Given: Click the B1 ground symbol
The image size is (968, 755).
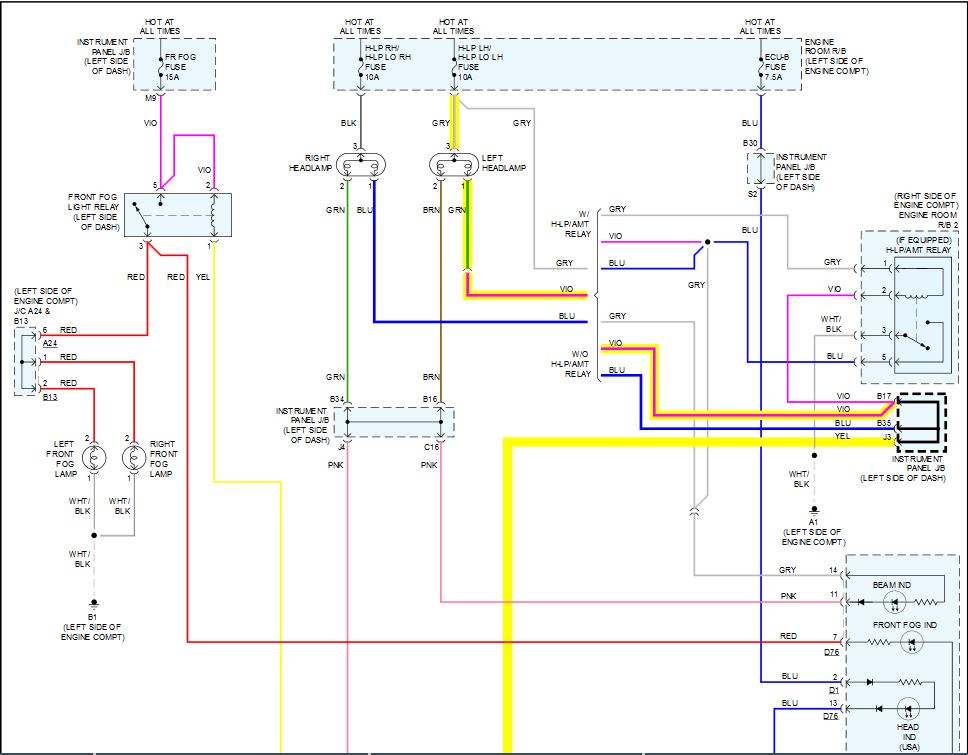Looking at the screenshot, I should click(94, 603).
